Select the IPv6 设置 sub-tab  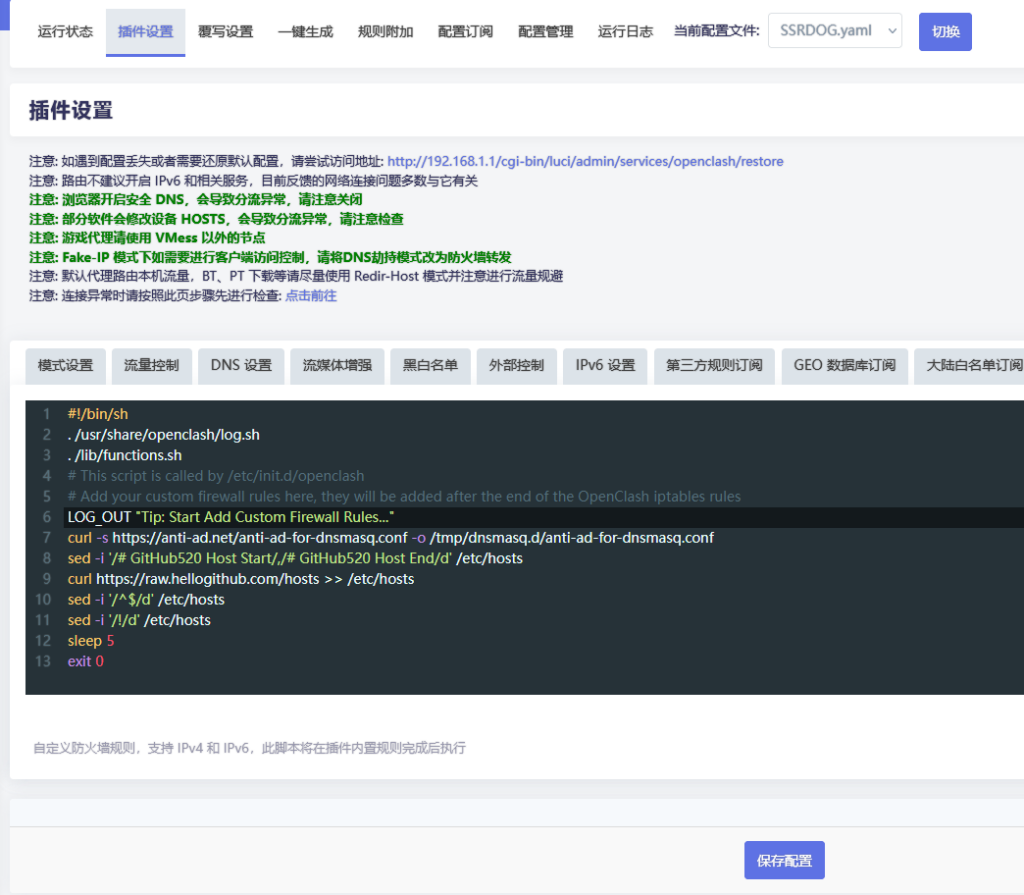605,366
